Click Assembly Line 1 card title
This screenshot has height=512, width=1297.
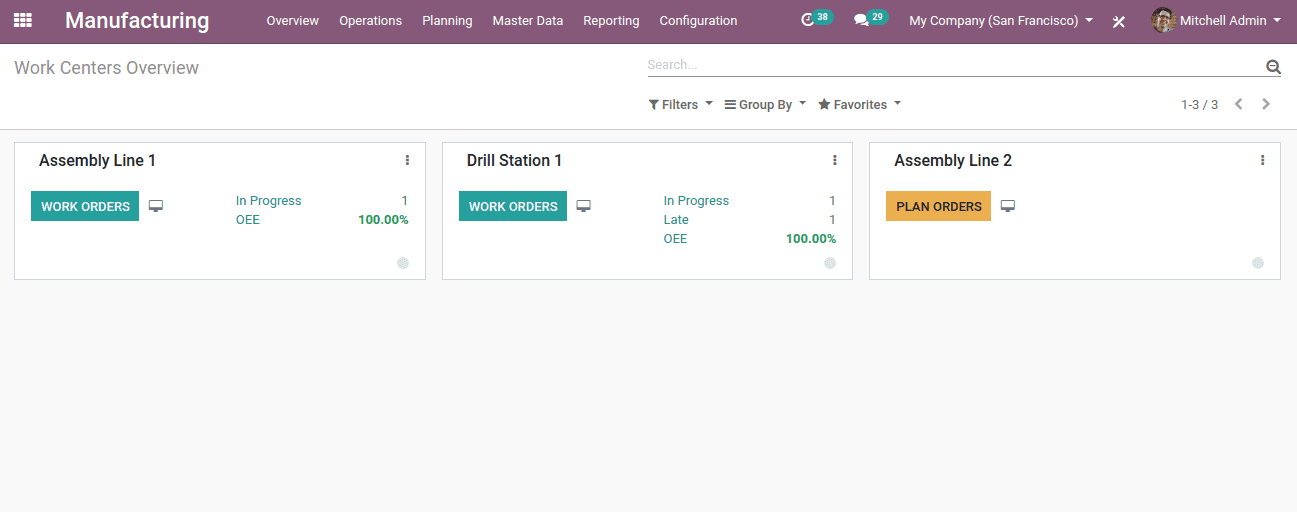(x=97, y=160)
